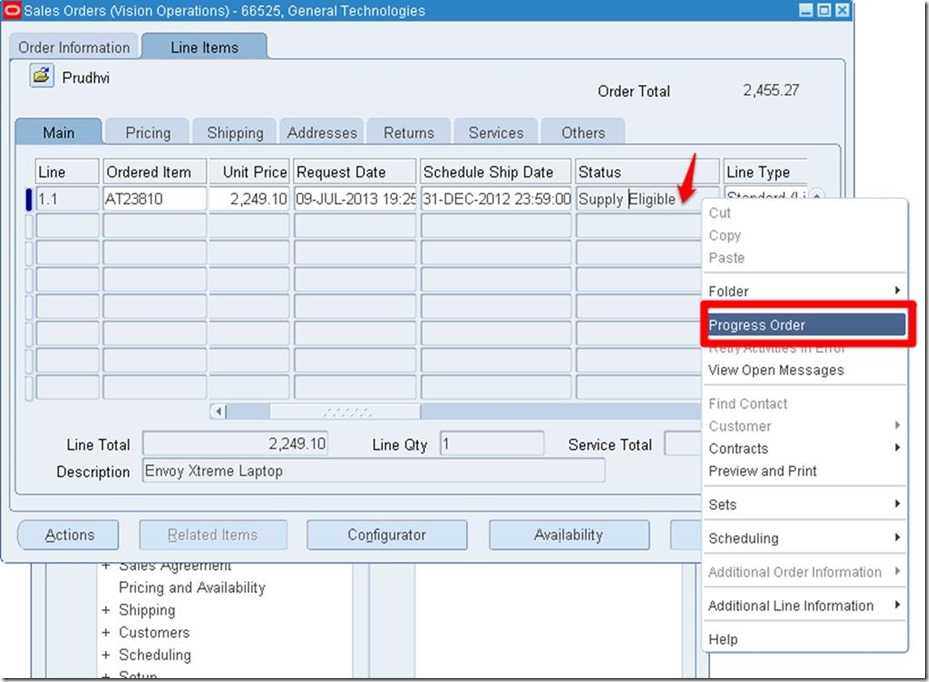Image resolution: width=929 pixels, height=682 pixels.
Task: Select View Open Messages menu entry
Action: tap(805, 370)
